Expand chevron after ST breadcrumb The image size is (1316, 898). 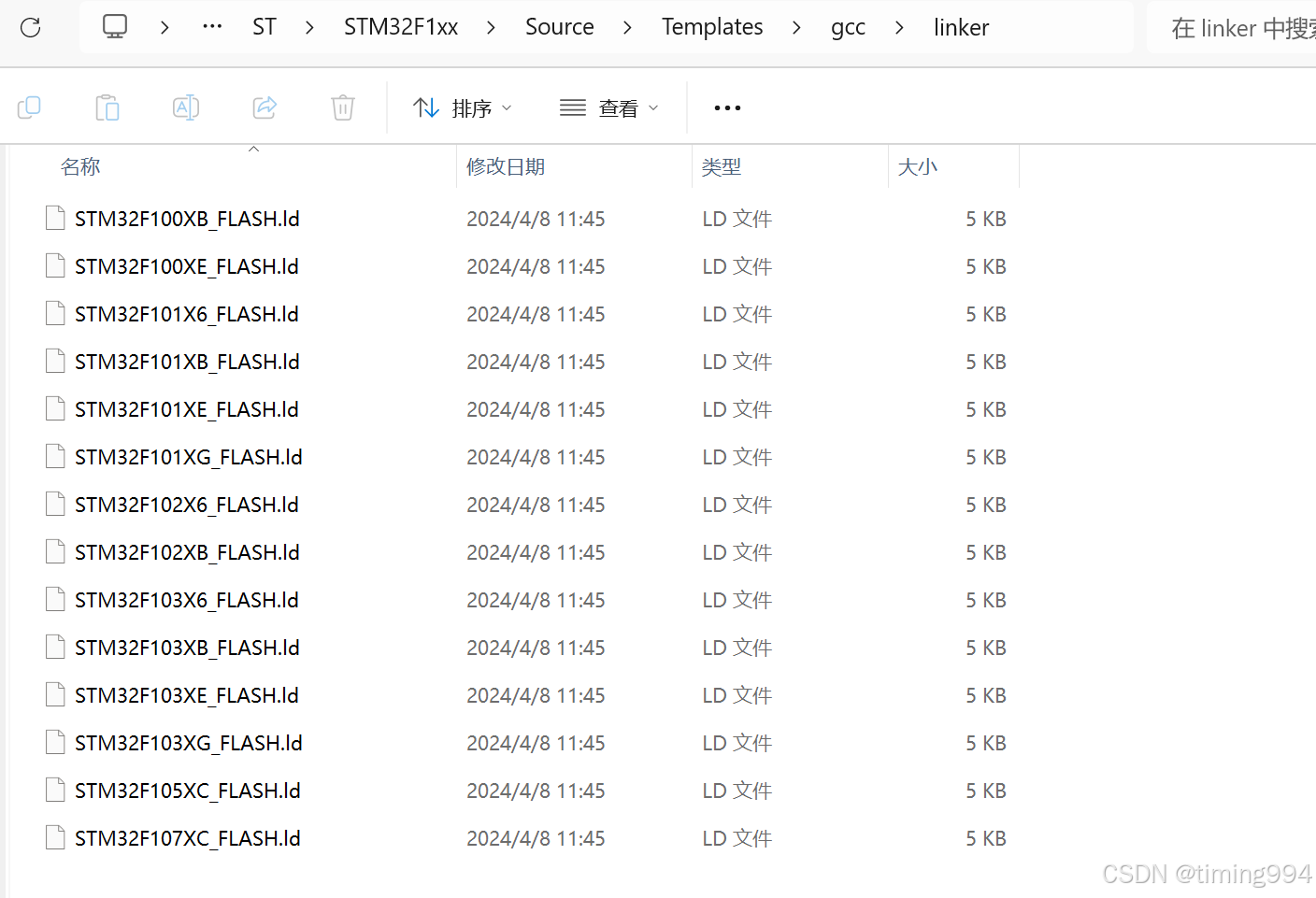pos(309,27)
